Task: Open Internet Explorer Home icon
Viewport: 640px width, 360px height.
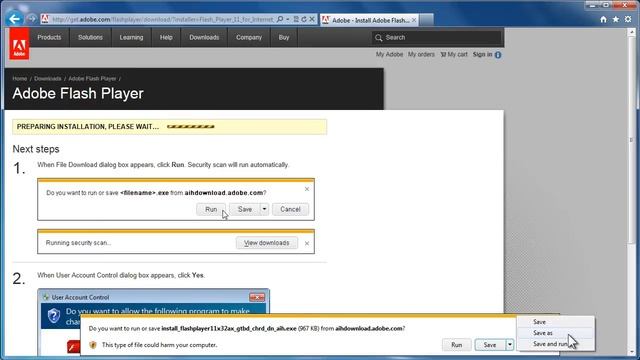Action: point(603,19)
